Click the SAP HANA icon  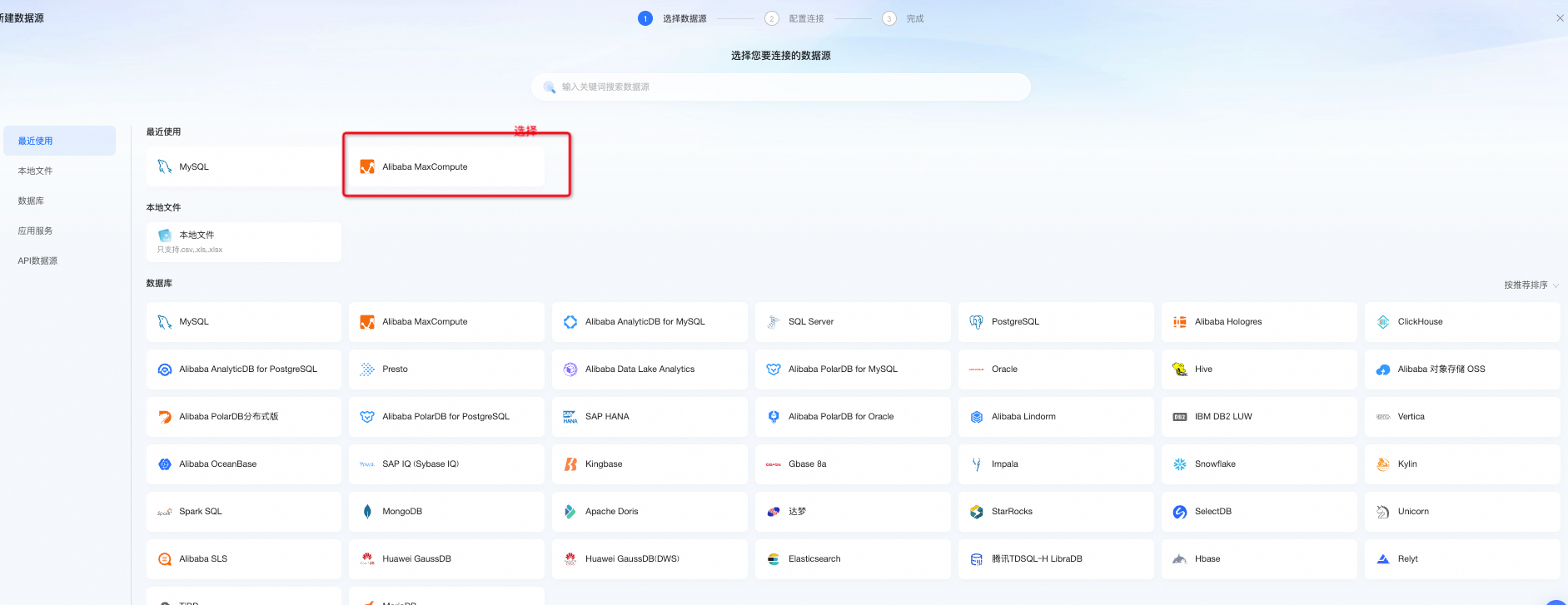coord(570,417)
